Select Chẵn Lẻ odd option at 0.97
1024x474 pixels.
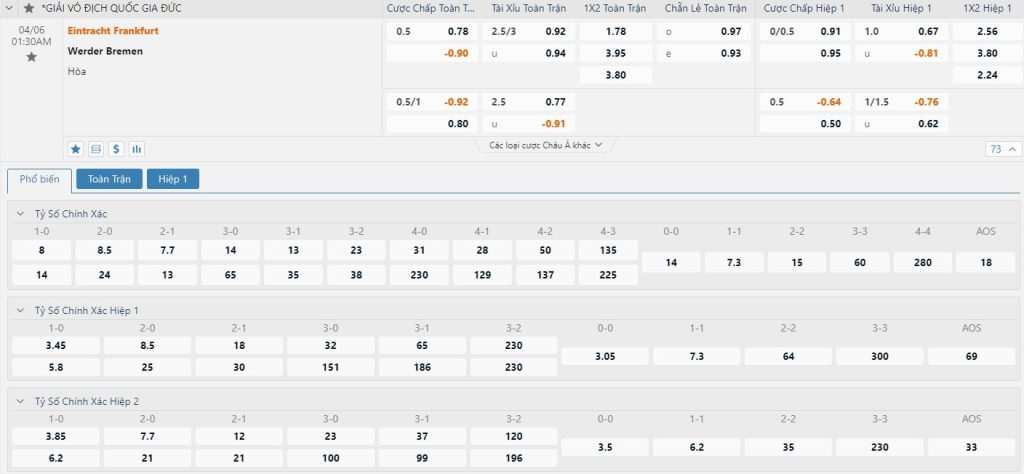(x=703, y=31)
